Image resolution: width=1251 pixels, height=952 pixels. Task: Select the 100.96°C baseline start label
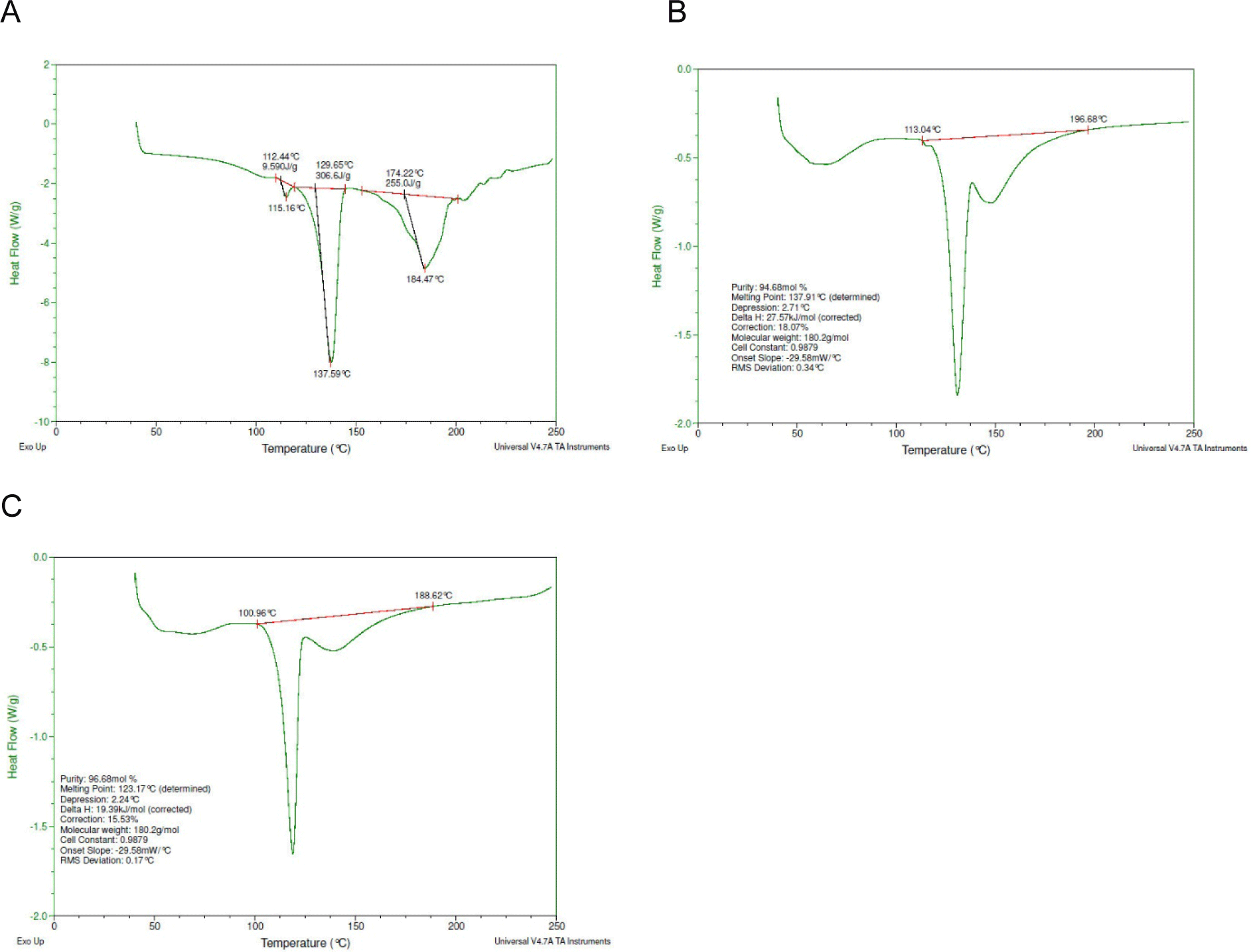click(x=258, y=614)
